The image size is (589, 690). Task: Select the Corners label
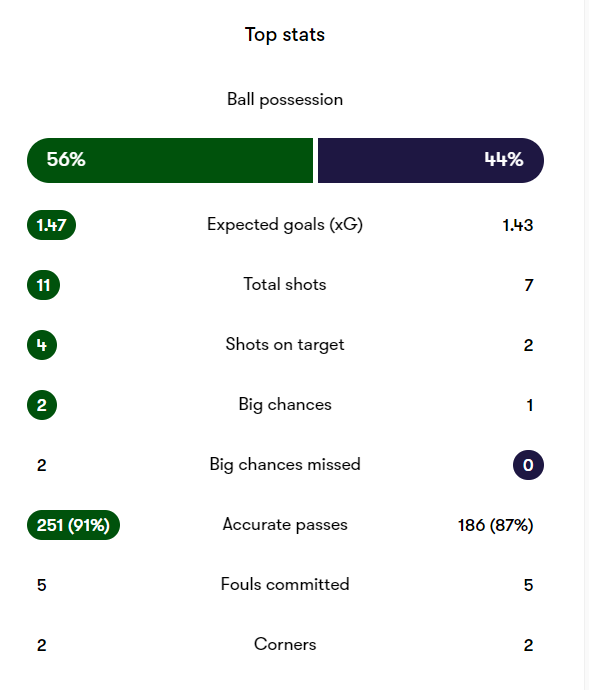pyautogui.click(x=285, y=644)
